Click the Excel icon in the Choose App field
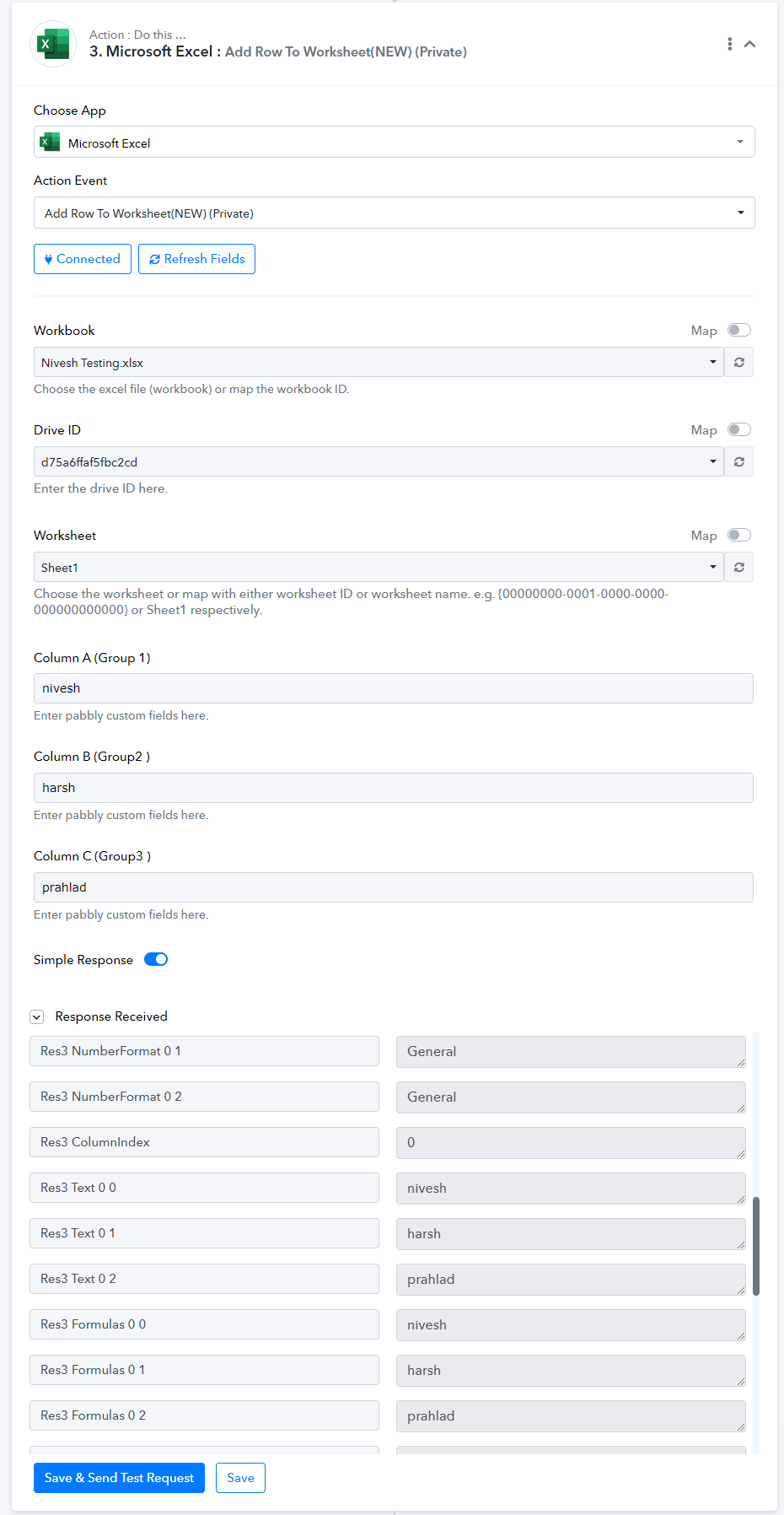The width and height of the screenshot is (784, 1515). [x=51, y=143]
